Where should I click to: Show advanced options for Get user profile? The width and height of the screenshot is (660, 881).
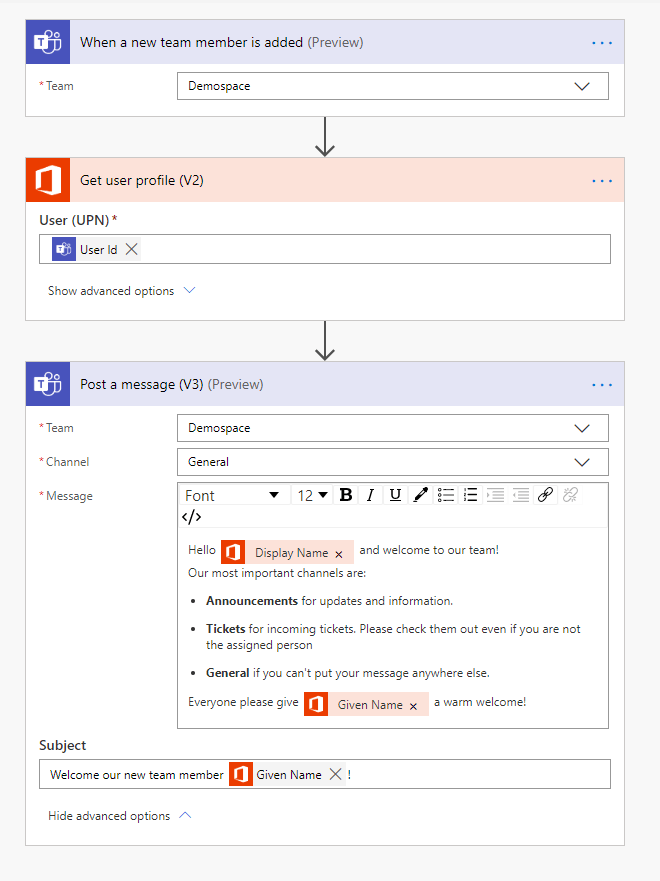coord(121,291)
